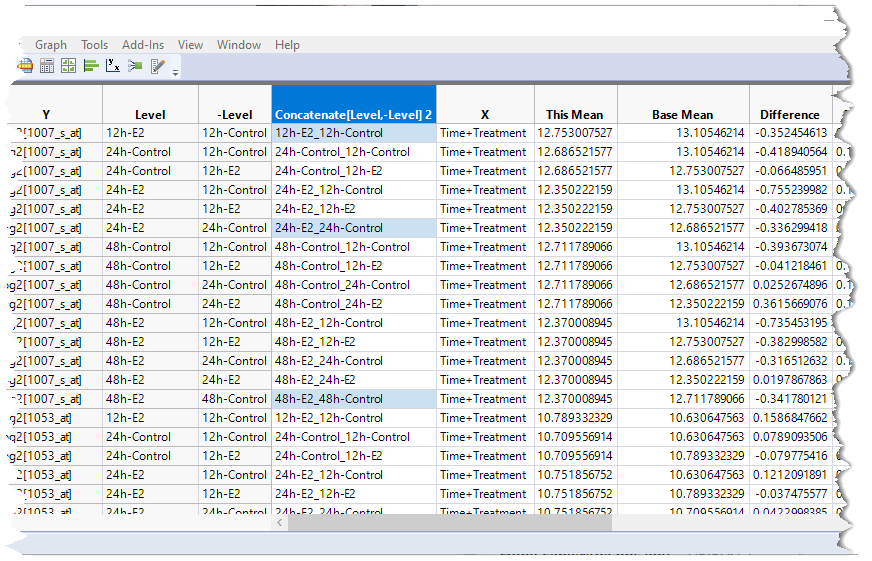This screenshot has width=872, height=561.
Task: Click the Fit Model arrows icon
Action: pos(135,66)
